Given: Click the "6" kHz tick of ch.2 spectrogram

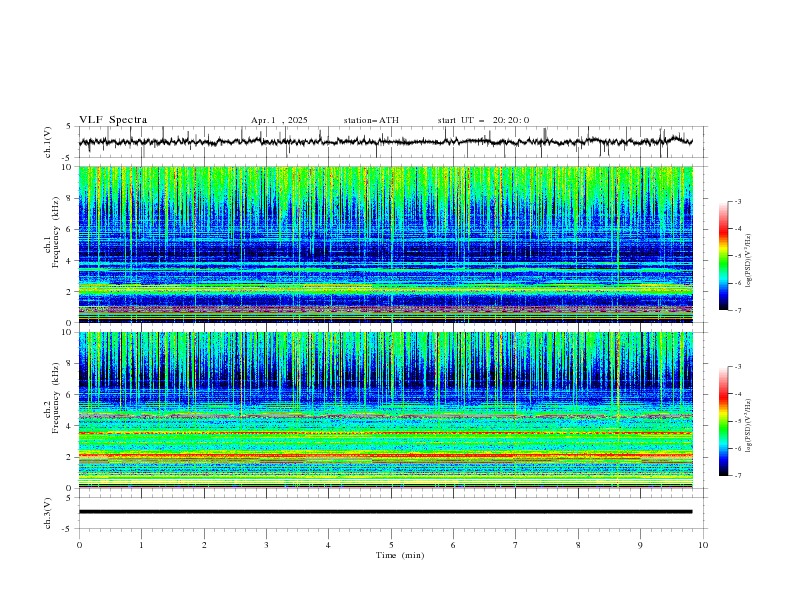Looking at the screenshot, I should 71,395.
